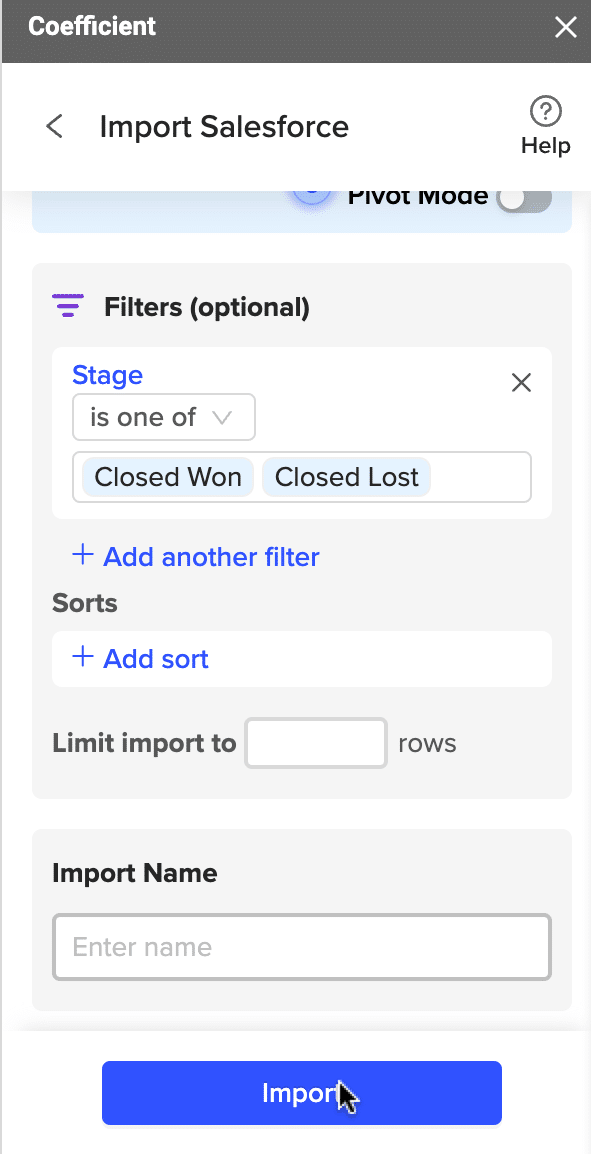Viewport: 591px width, 1154px height.
Task: Click Add another filter link
Action: [x=211, y=556]
